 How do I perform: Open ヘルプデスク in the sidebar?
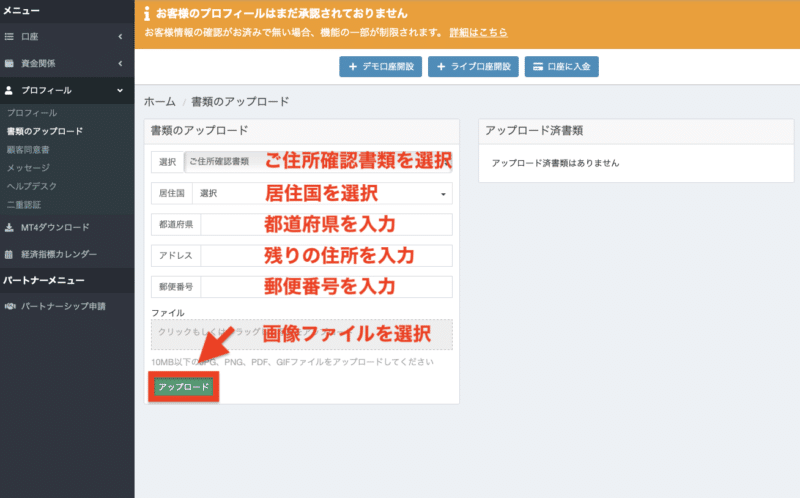(x=32, y=186)
